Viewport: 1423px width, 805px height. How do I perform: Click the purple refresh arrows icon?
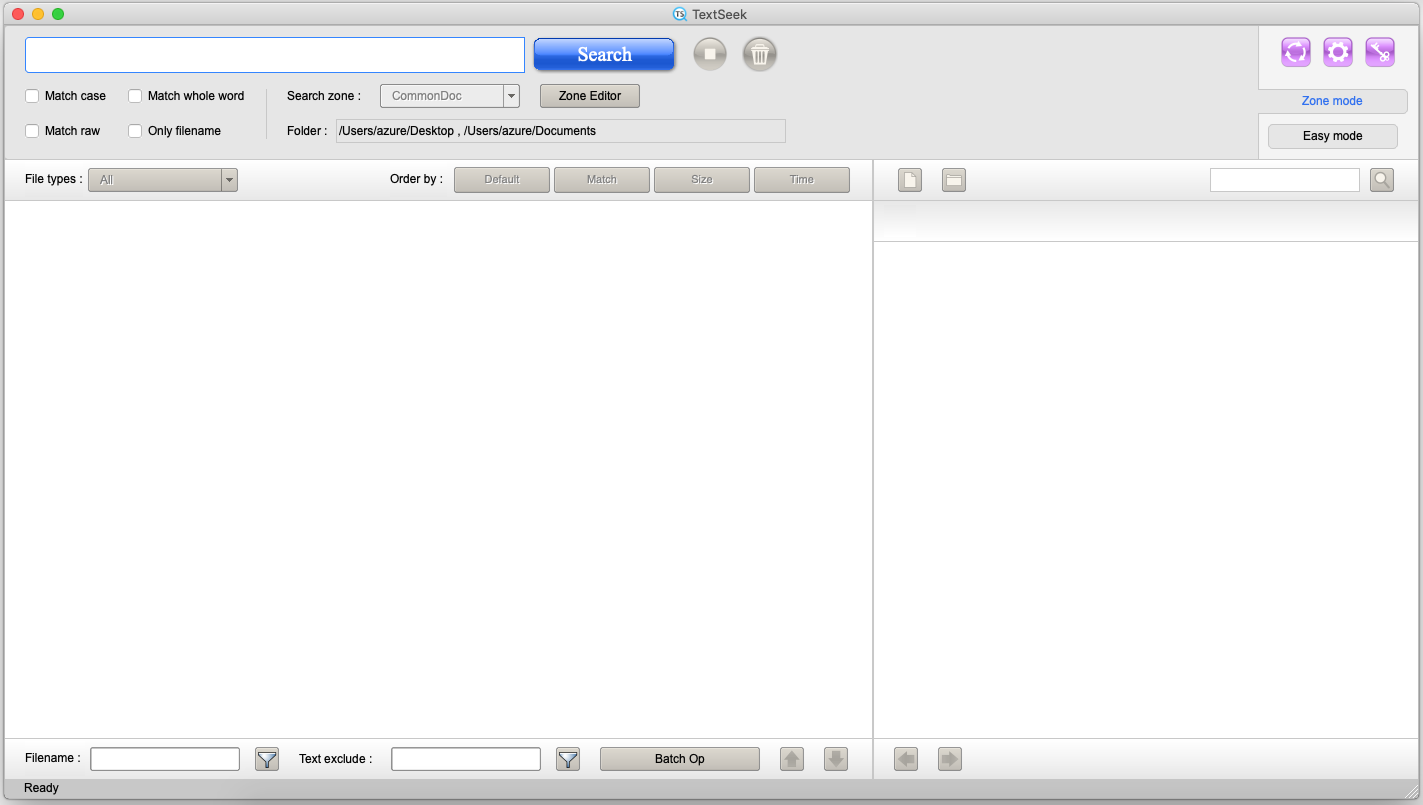point(1295,52)
